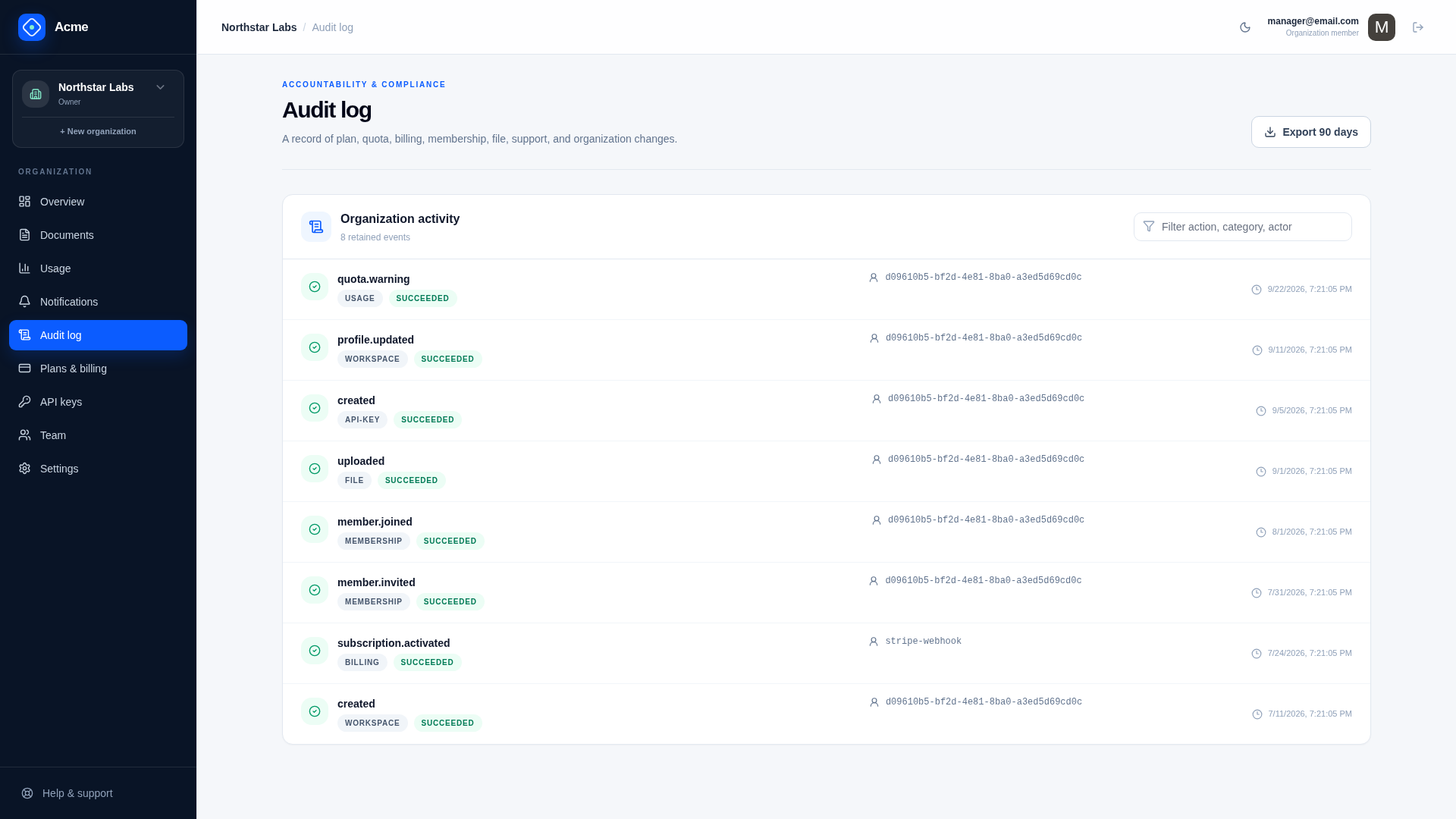Expand the Northstar Labs organization switcher
1456x819 pixels.
pyautogui.click(x=160, y=87)
